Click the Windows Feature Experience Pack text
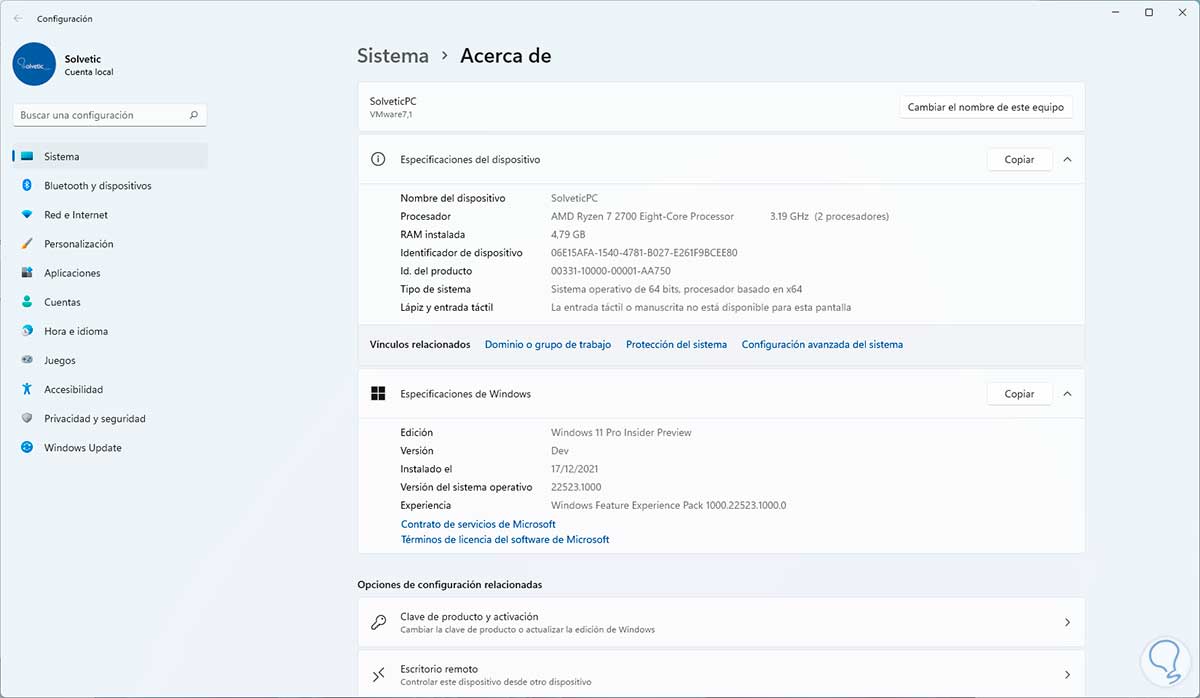 [x=669, y=505]
